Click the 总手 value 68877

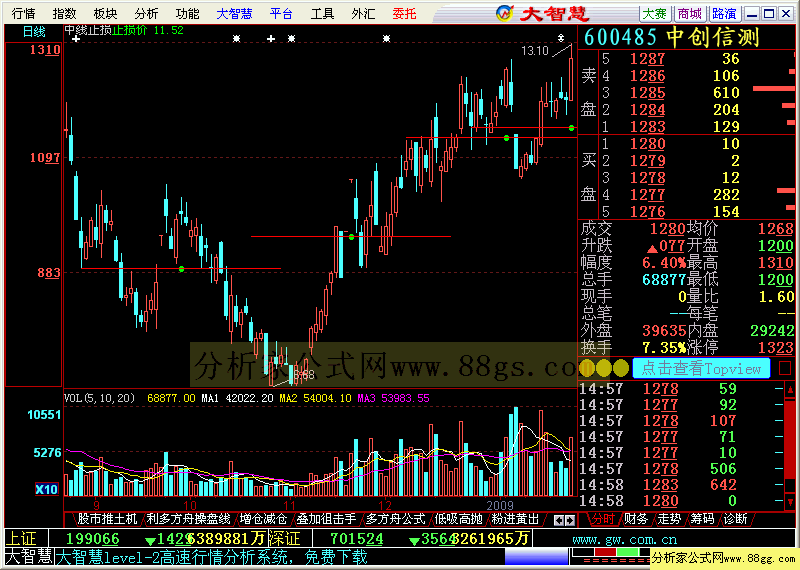click(663, 280)
